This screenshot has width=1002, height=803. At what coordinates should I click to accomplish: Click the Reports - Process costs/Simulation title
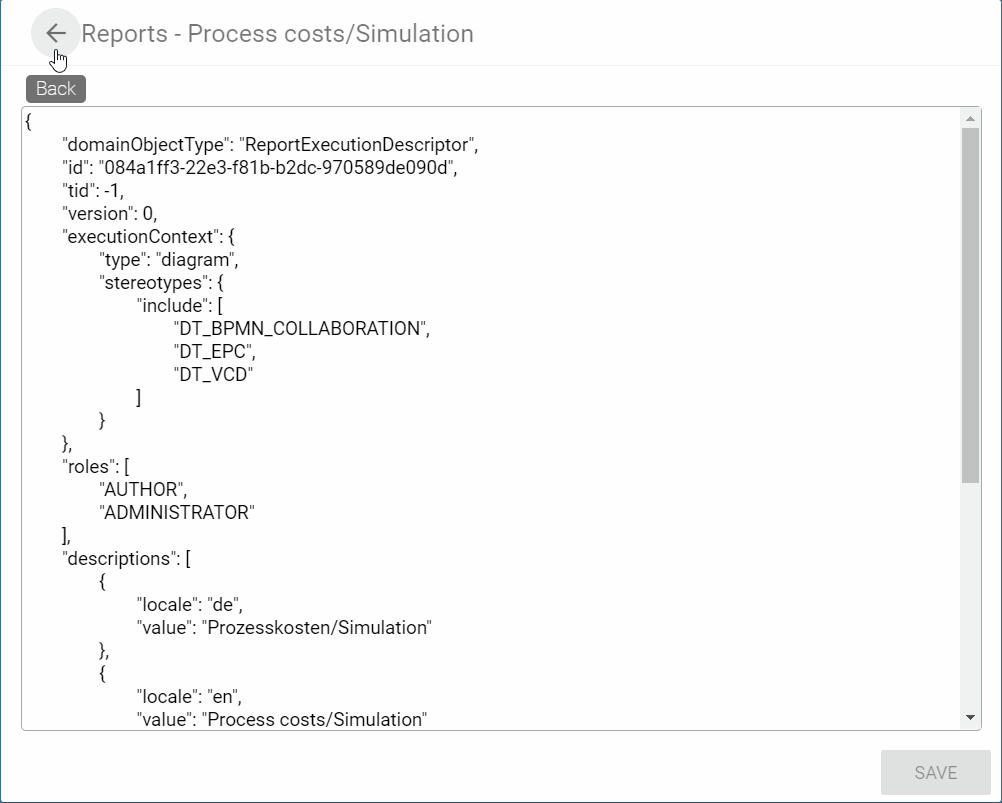(279, 33)
